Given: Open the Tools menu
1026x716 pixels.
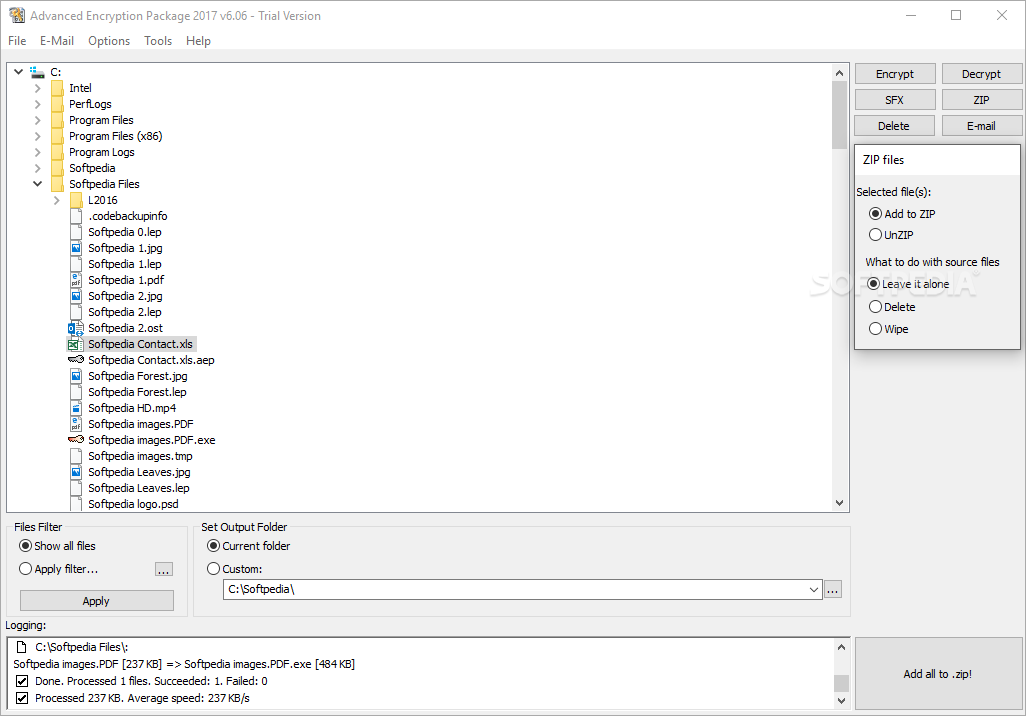Looking at the screenshot, I should (158, 41).
